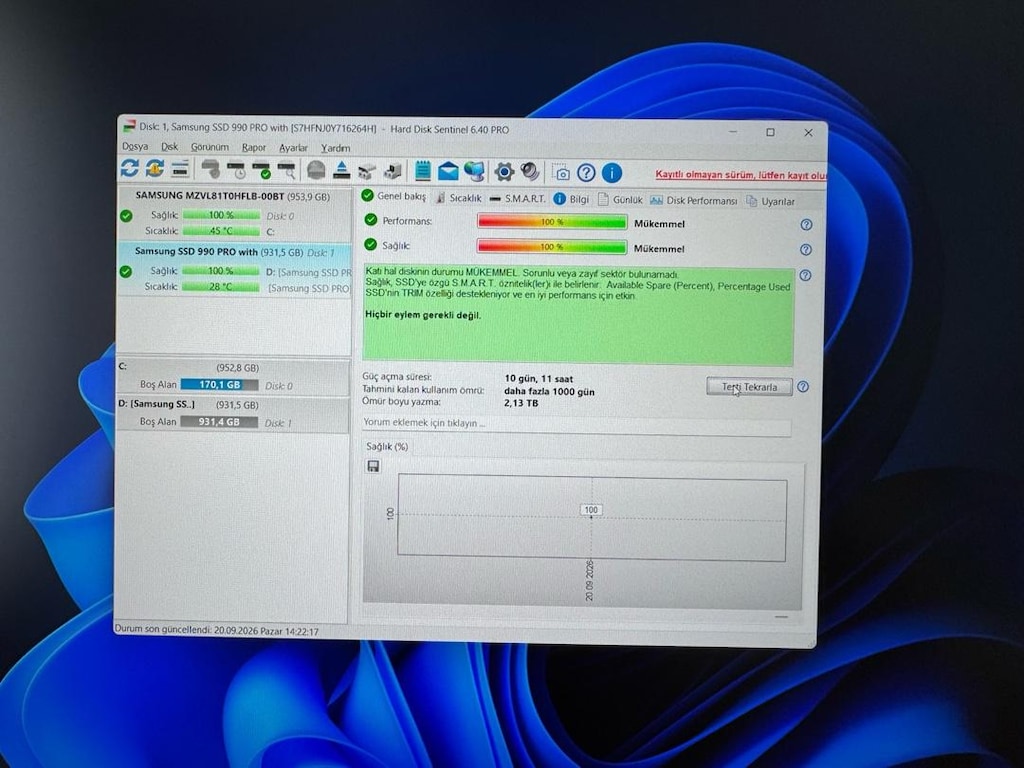Click the Durum son güncellendi status bar text
The height and width of the screenshot is (768, 1024).
[x=217, y=632]
